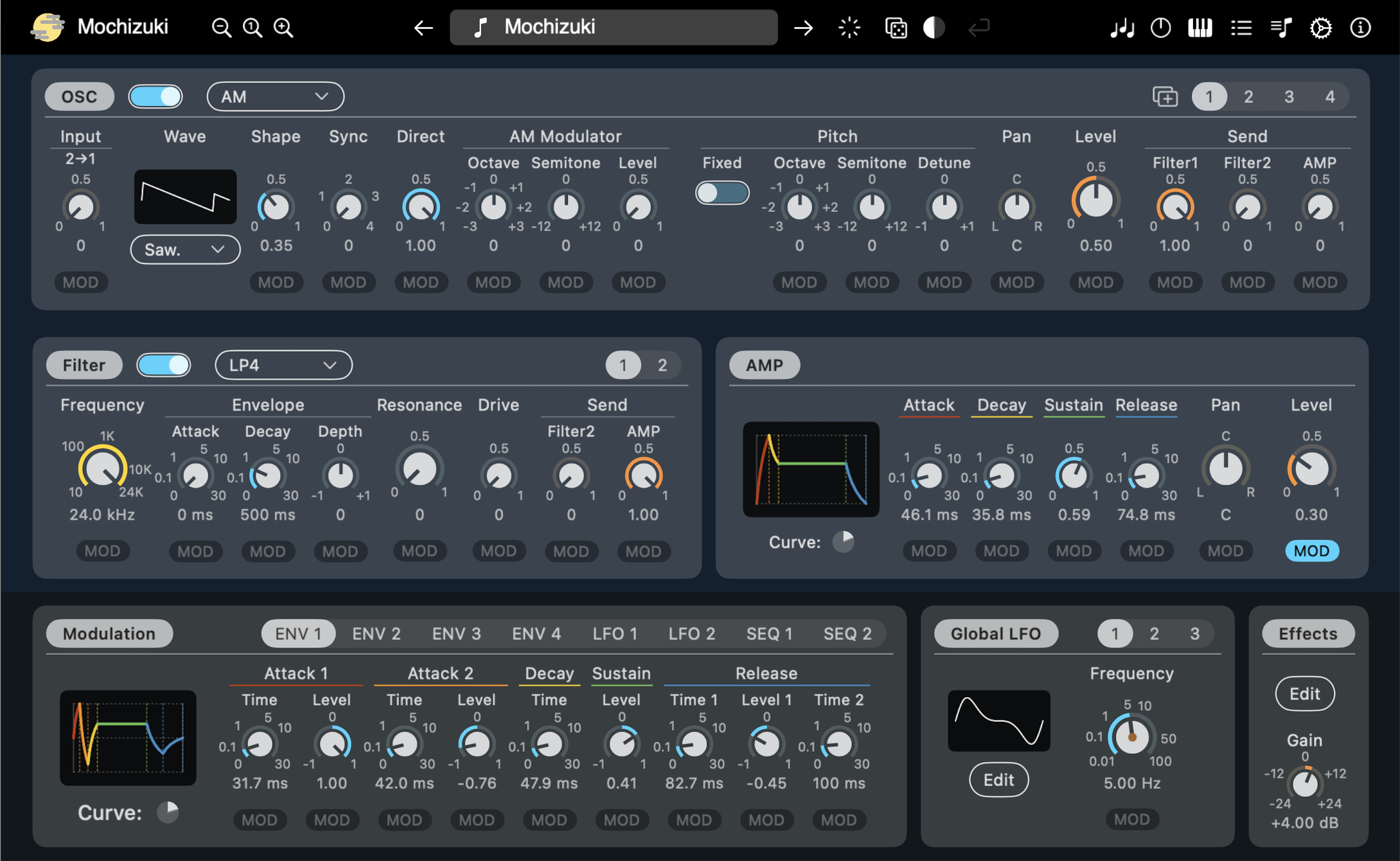The height and width of the screenshot is (861, 1400).
Task: Open the music notes icon in toolbar
Action: point(1122,28)
